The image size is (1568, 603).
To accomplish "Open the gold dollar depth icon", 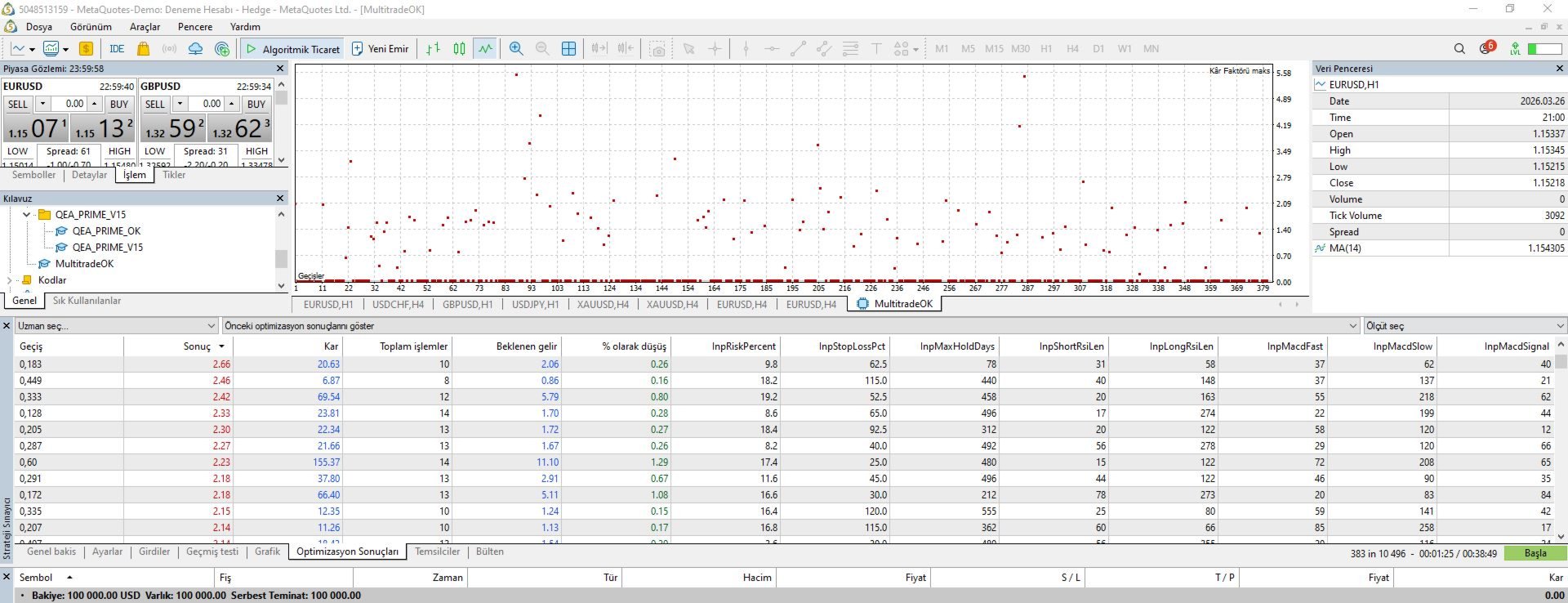I will (x=86, y=49).
